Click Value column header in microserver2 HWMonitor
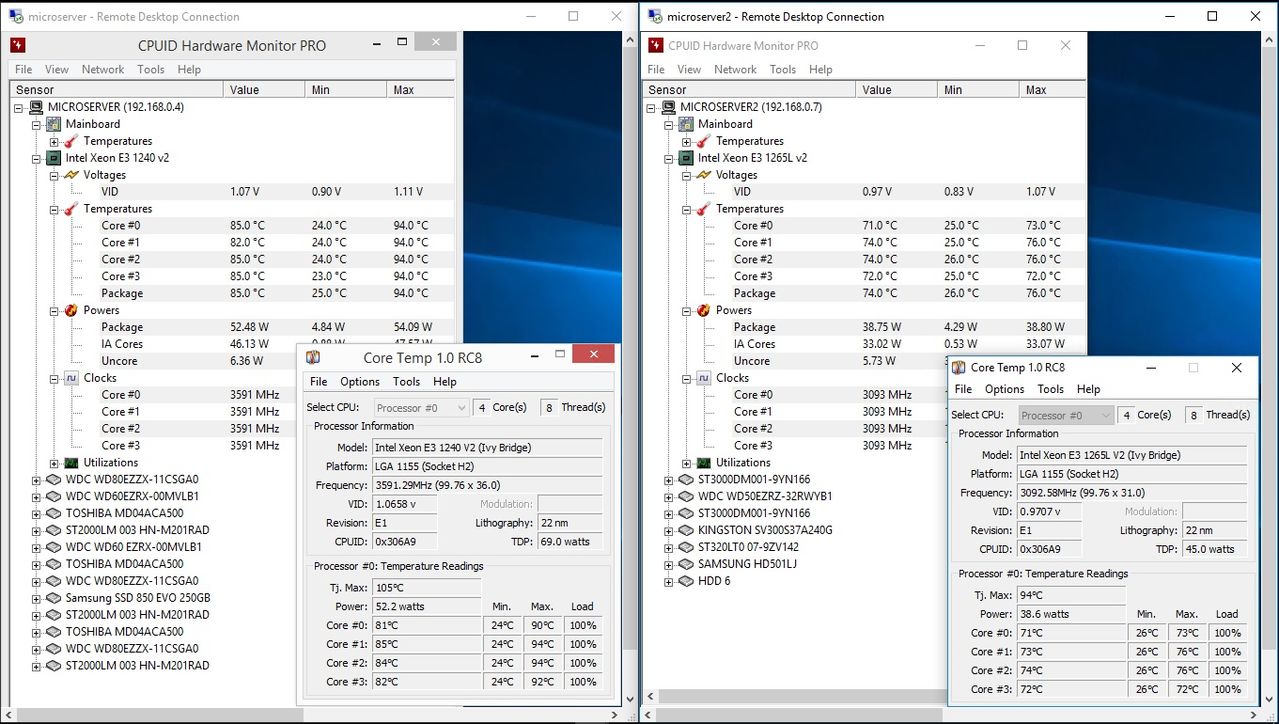This screenshot has height=724, width=1279. pyautogui.click(x=897, y=90)
